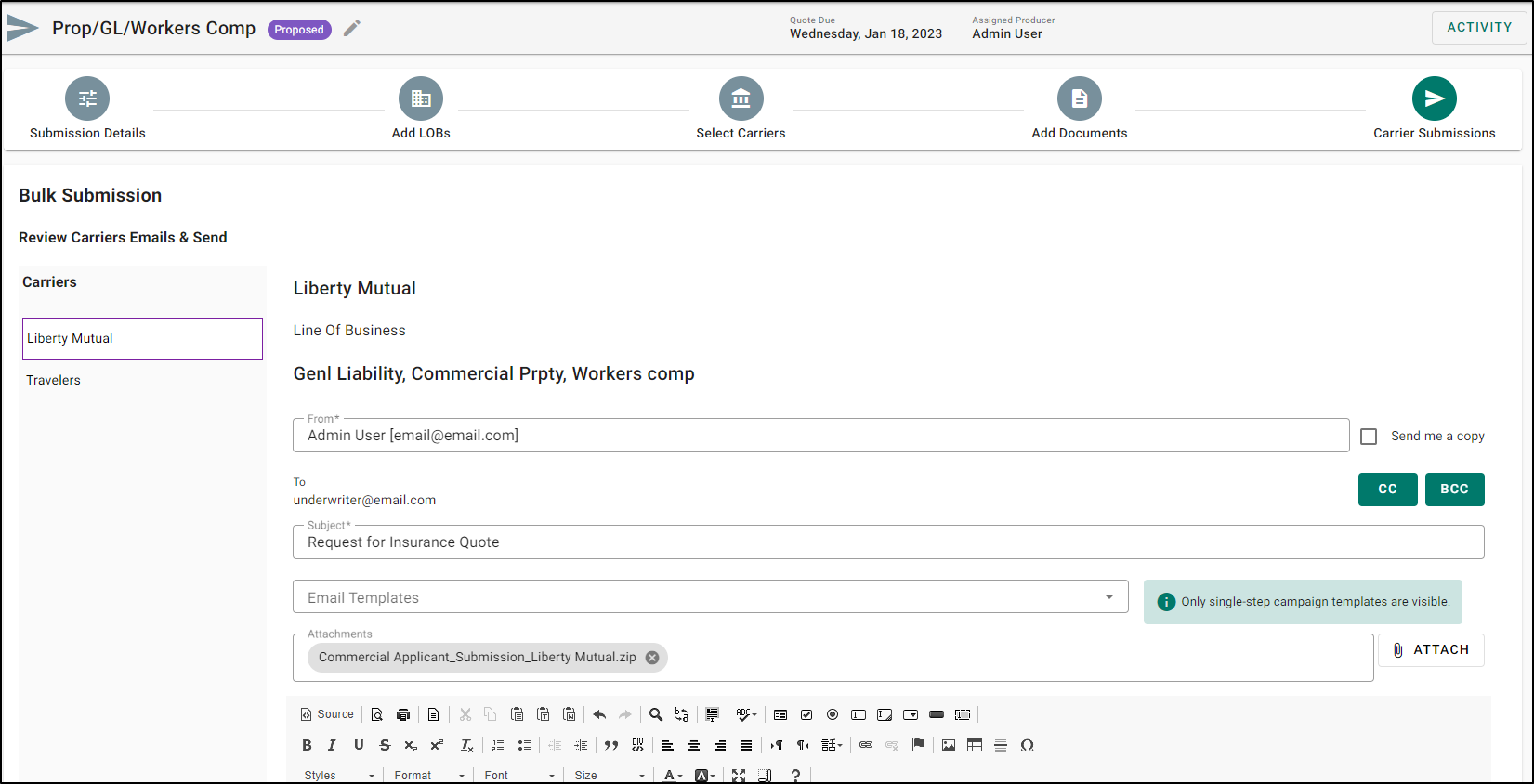Open the spell check ABC dropdown
Image resolution: width=1534 pixels, height=784 pixels.
746,714
